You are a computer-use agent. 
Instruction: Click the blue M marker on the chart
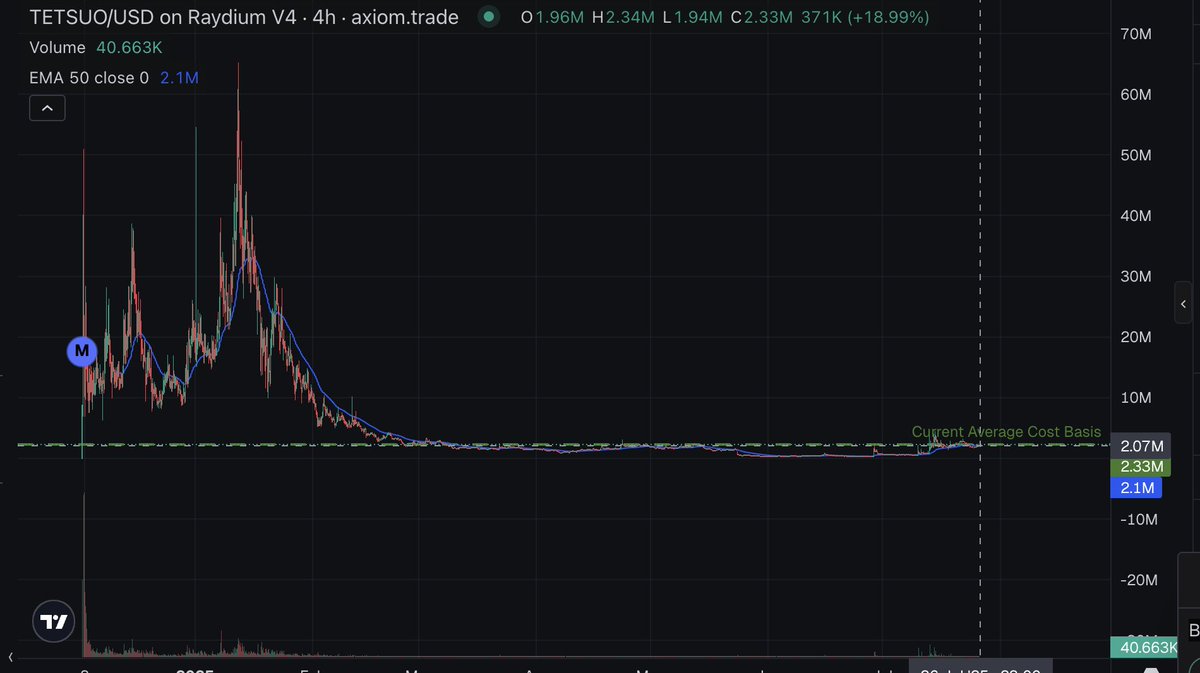82,351
